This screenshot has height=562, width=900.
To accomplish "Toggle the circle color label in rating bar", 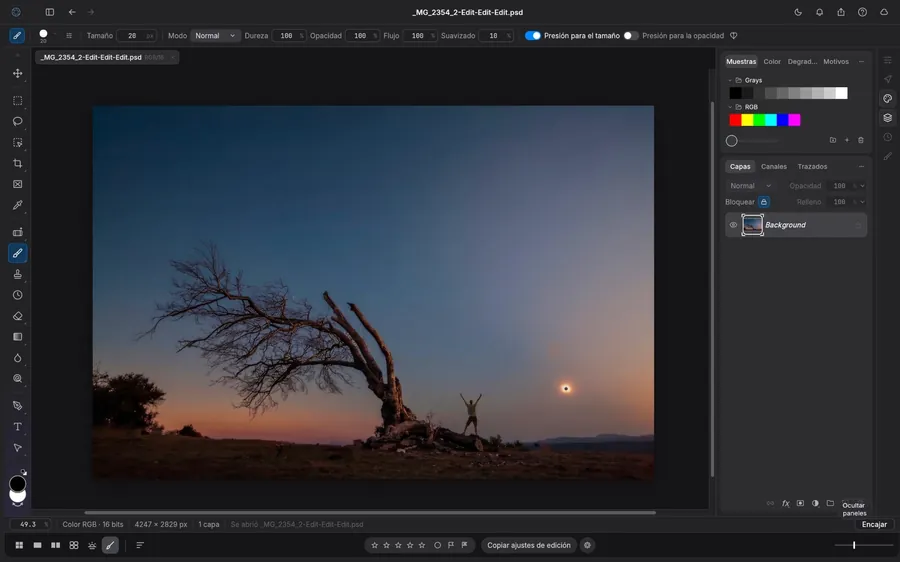I will click(437, 545).
